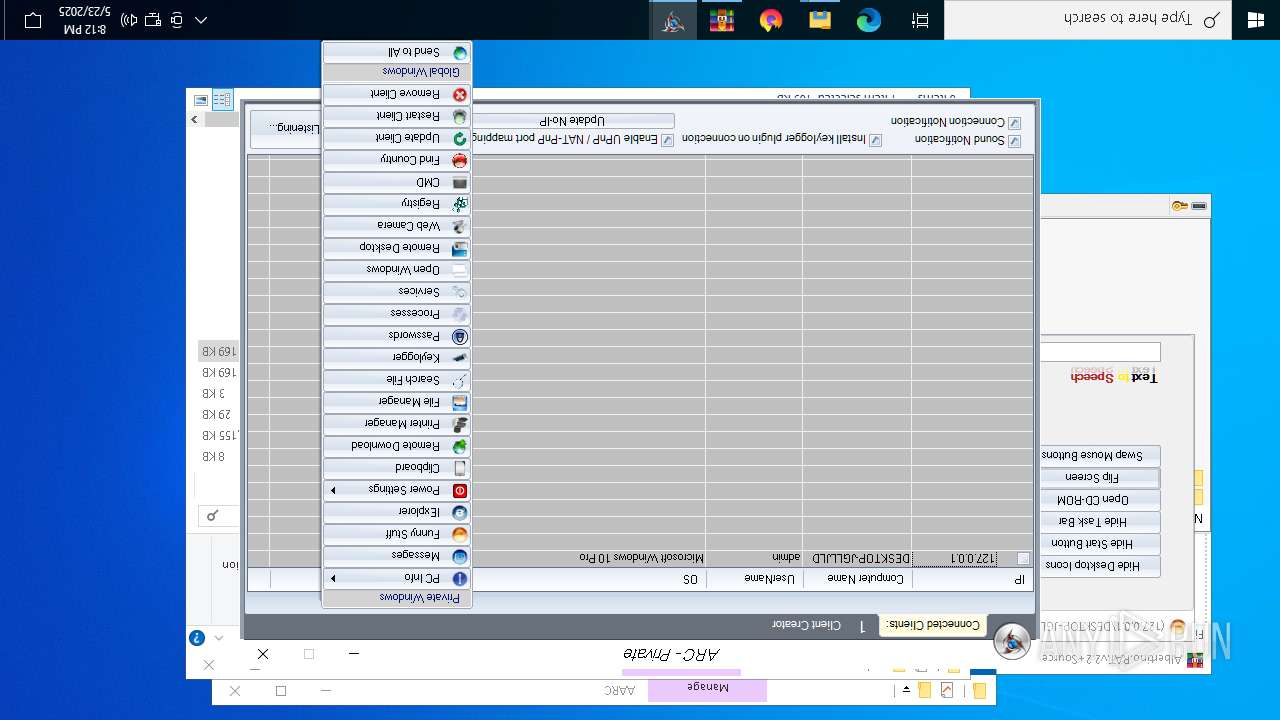View Processes from the context menu
1280x720 pixels.
[397, 314]
